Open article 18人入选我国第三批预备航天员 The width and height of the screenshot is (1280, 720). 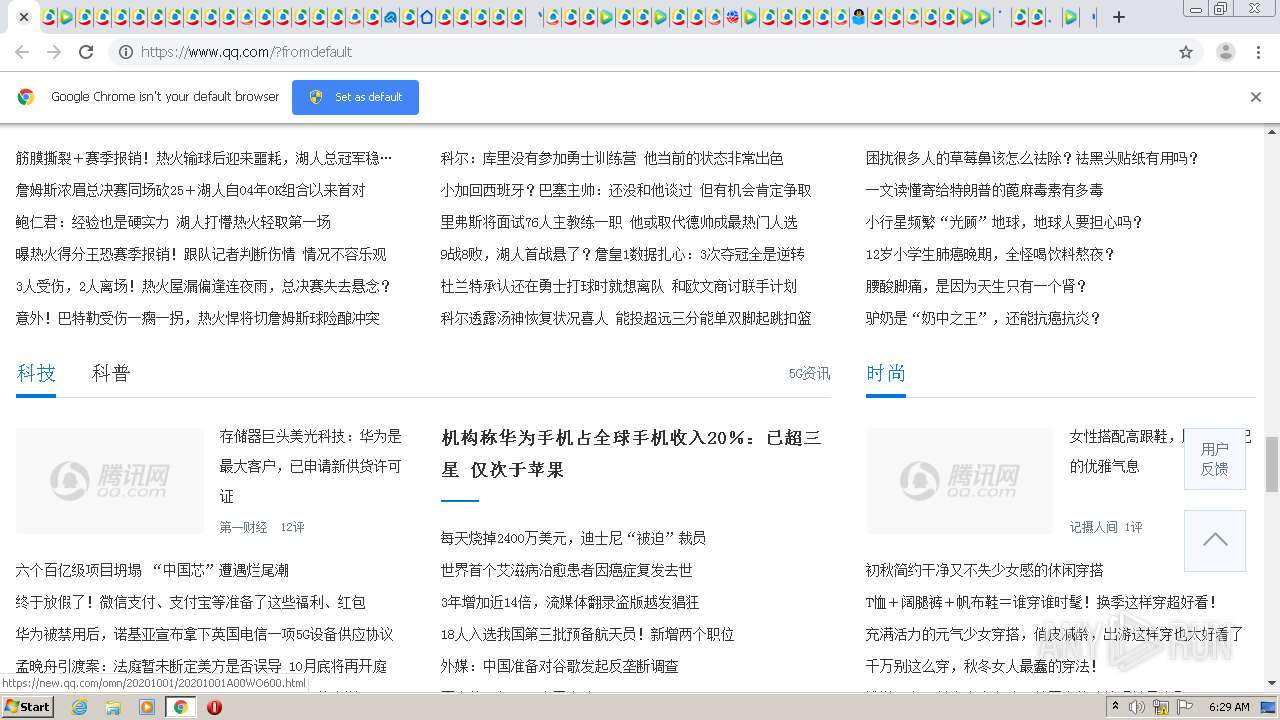coord(588,634)
